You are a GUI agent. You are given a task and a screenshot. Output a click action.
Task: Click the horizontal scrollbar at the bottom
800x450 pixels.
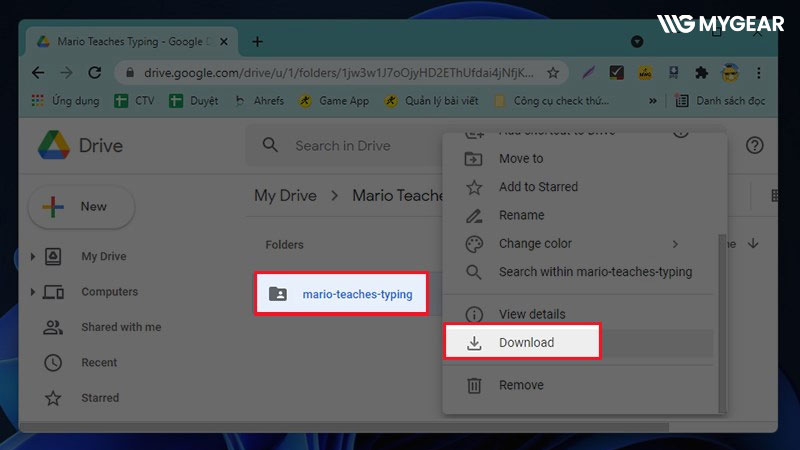(344, 427)
